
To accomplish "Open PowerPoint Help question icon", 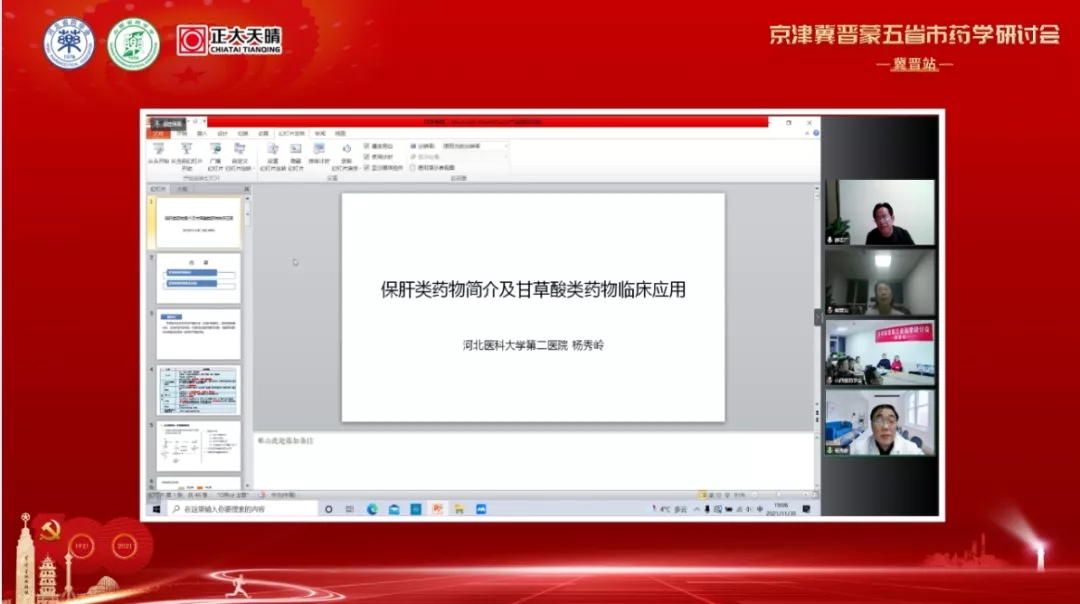I will [x=816, y=134].
